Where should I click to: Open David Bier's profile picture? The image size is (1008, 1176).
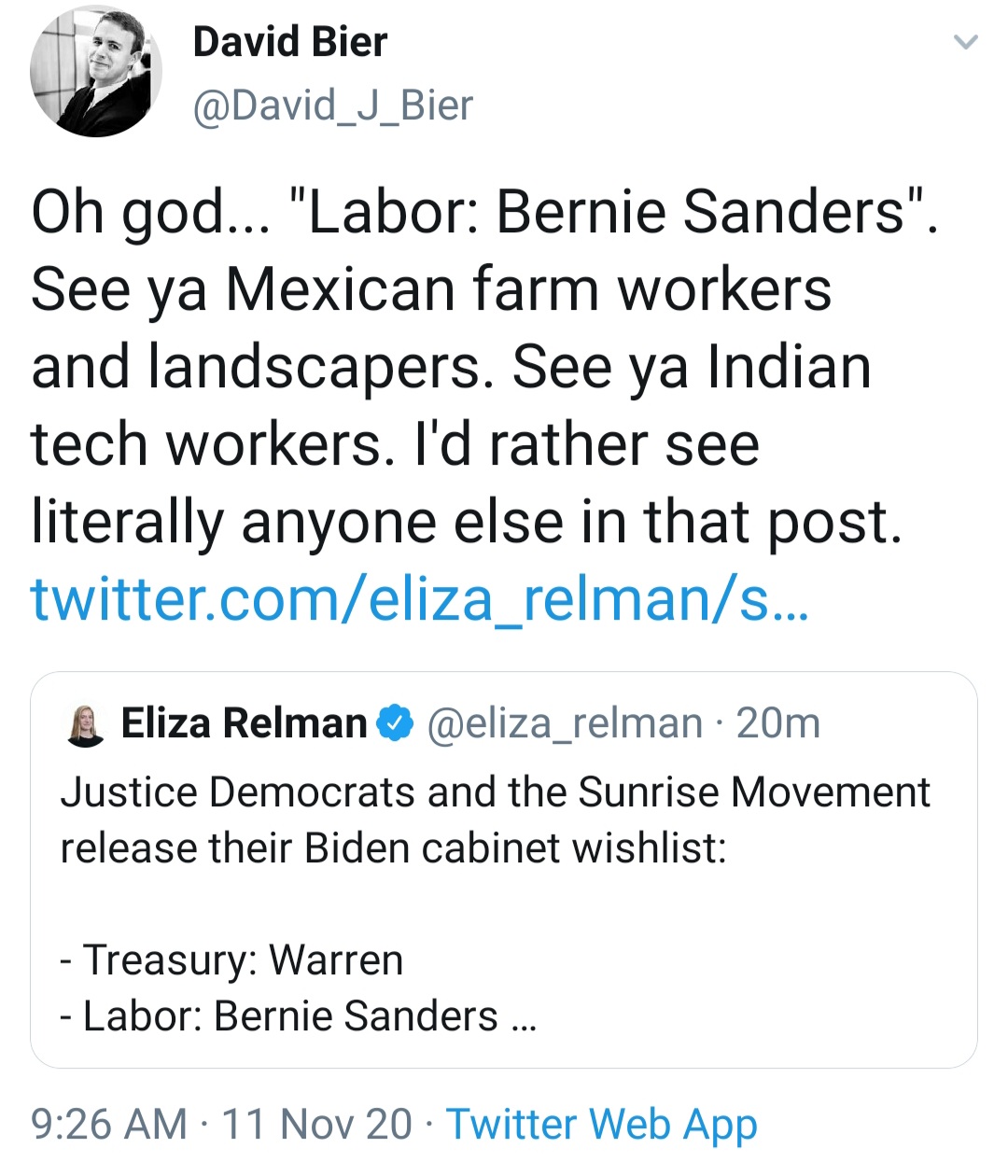pyautogui.click(x=96, y=72)
